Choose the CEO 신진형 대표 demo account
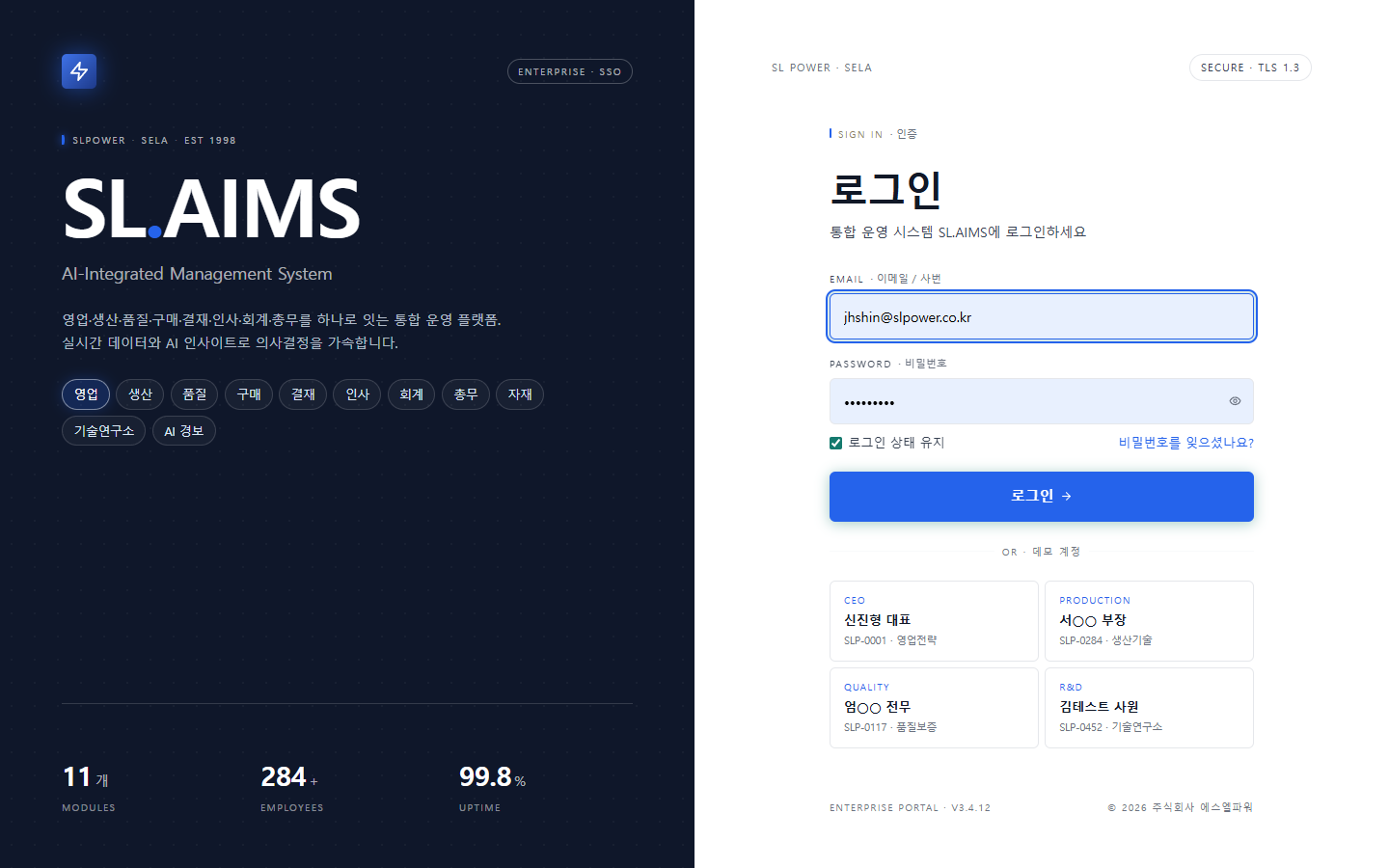Screen dimensions: 1389x868 tap(934, 621)
